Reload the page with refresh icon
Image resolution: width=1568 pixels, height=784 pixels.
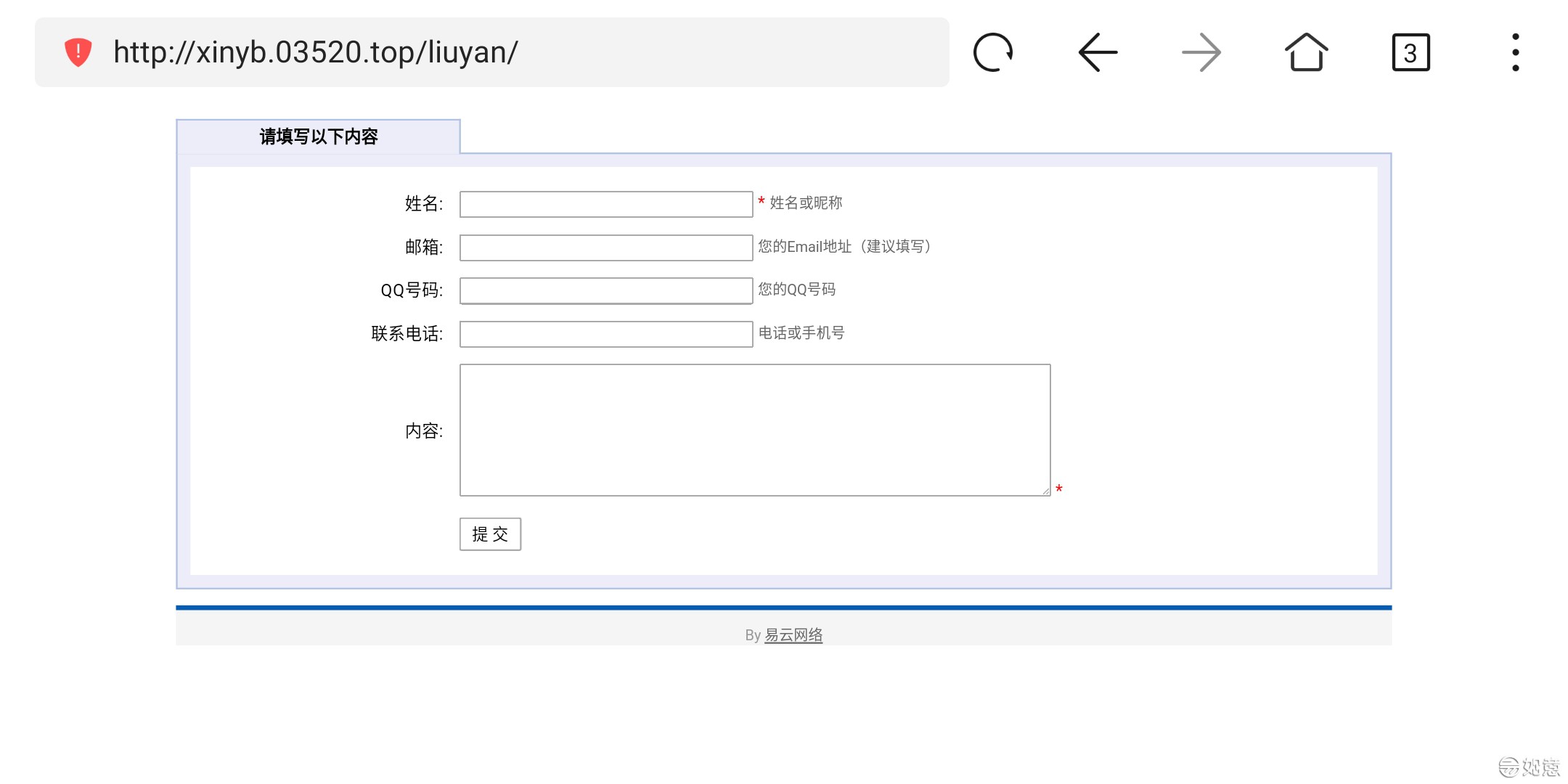(x=992, y=52)
